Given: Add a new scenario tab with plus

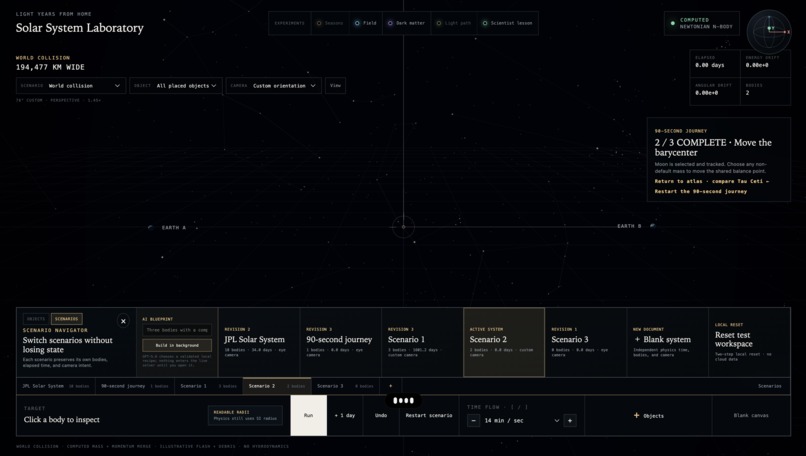Looking at the screenshot, I should pyautogui.click(x=391, y=386).
